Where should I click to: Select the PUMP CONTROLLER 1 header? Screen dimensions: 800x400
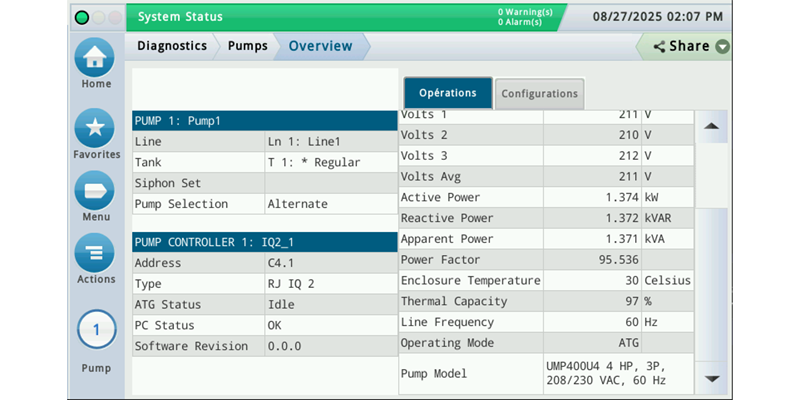tap(264, 242)
